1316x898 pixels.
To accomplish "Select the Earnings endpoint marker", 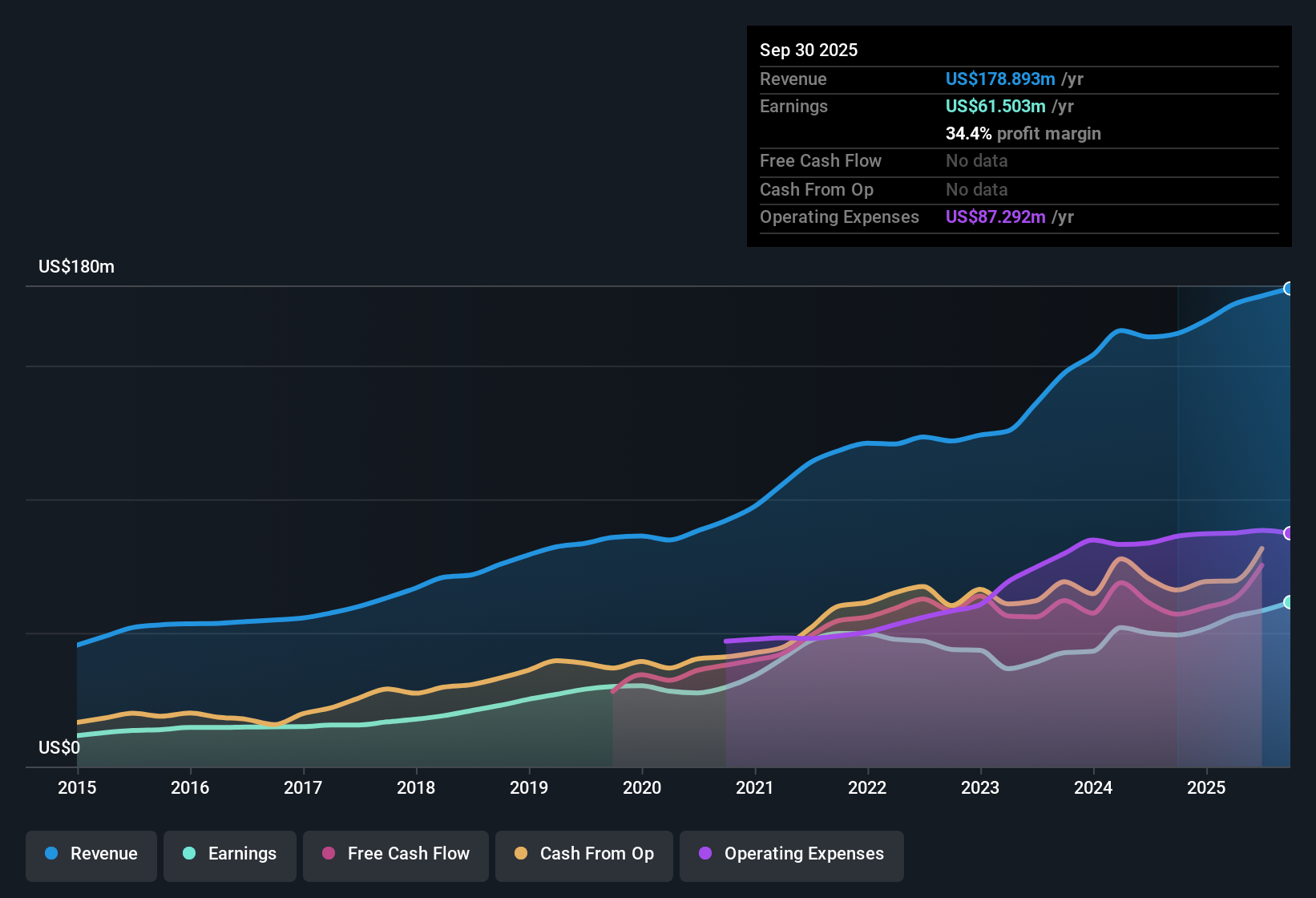I will 1289,602.
